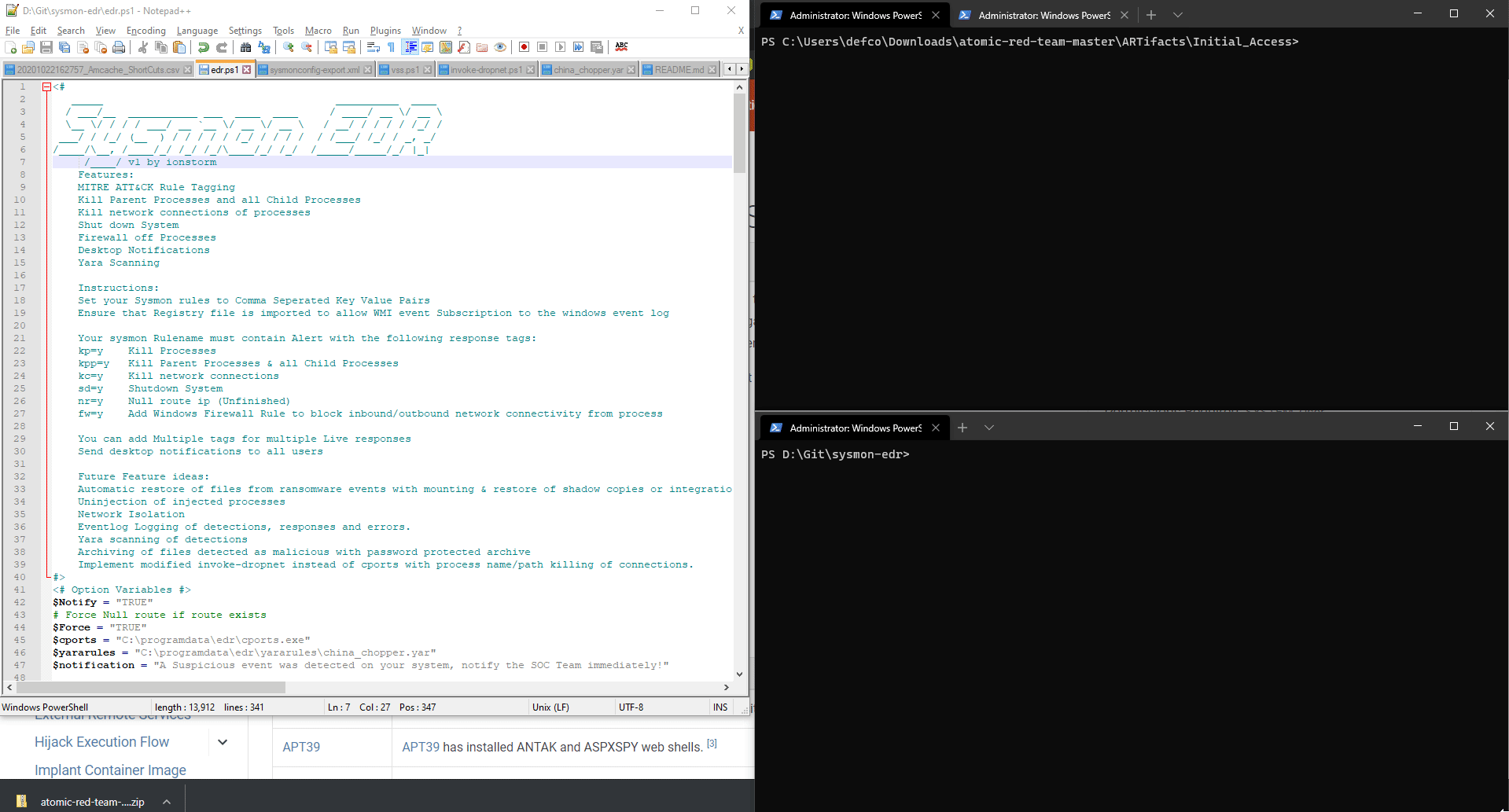Viewport: 1509px width, 812px height.
Task: Click the Playback macro icon
Action: tap(561, 48)
